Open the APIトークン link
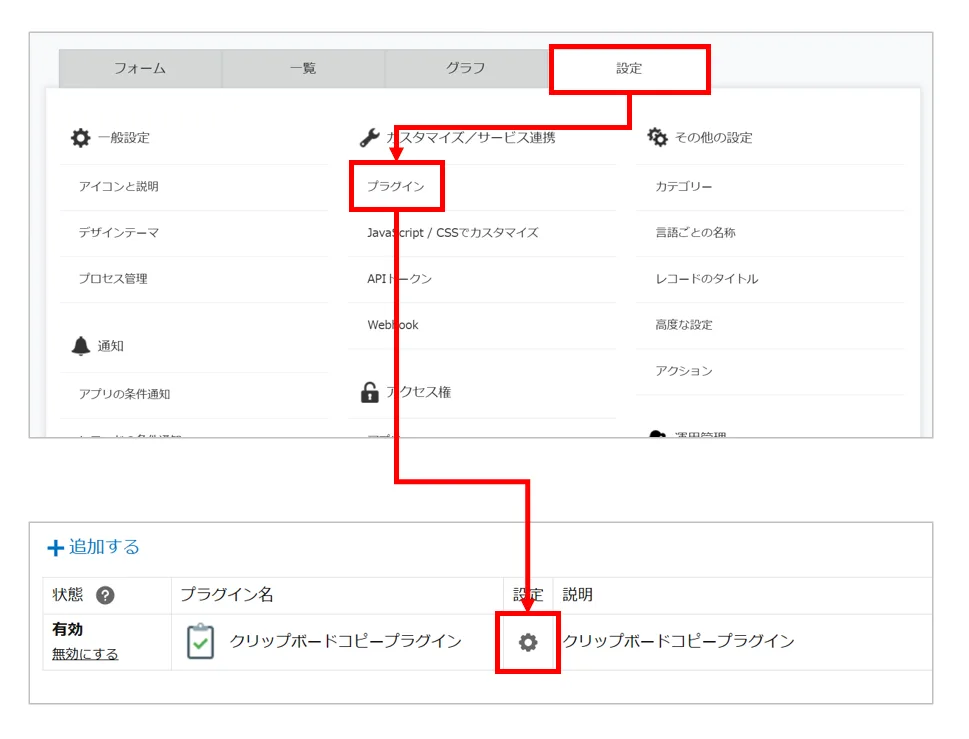This screenshot has width=969, height=739. 399,279
